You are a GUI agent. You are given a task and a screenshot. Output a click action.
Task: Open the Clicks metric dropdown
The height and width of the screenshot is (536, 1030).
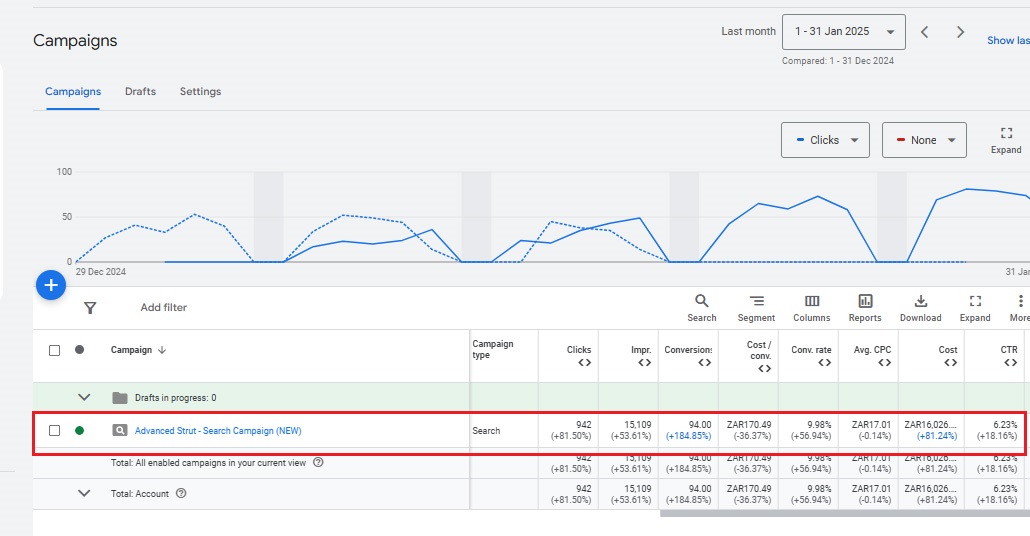825,140
